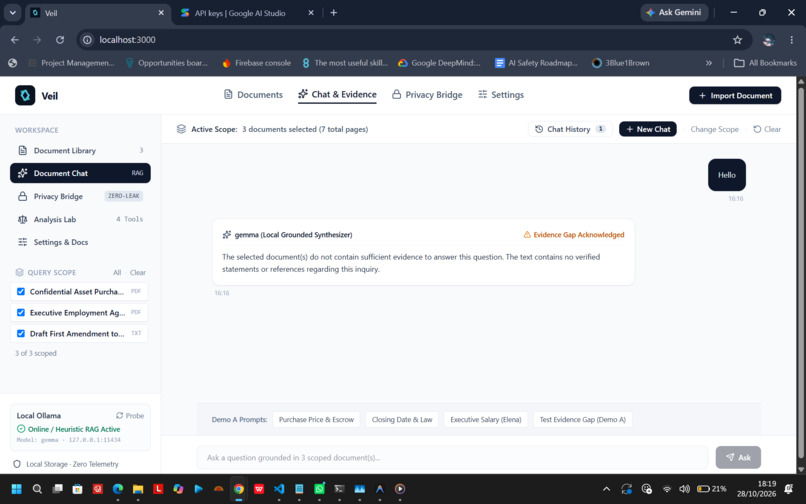Image resolution: width=806 pixels, height=504 pixels.
Task: Clear the chat with Clear button
Action: (x=767, y=129)
